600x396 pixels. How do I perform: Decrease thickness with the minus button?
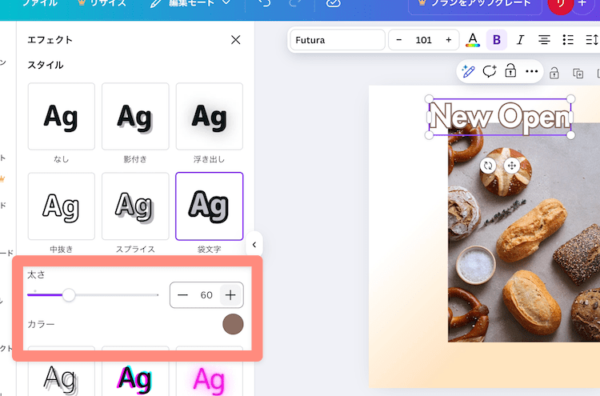coord(183,295)
